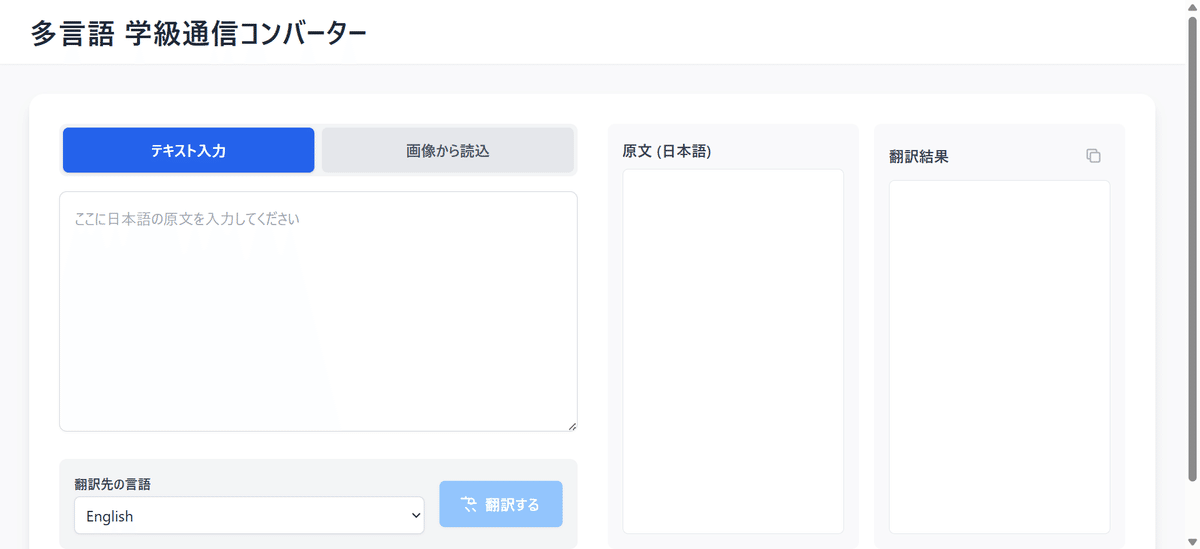Click the page scrollbar up arrow

click(1191, 8)
